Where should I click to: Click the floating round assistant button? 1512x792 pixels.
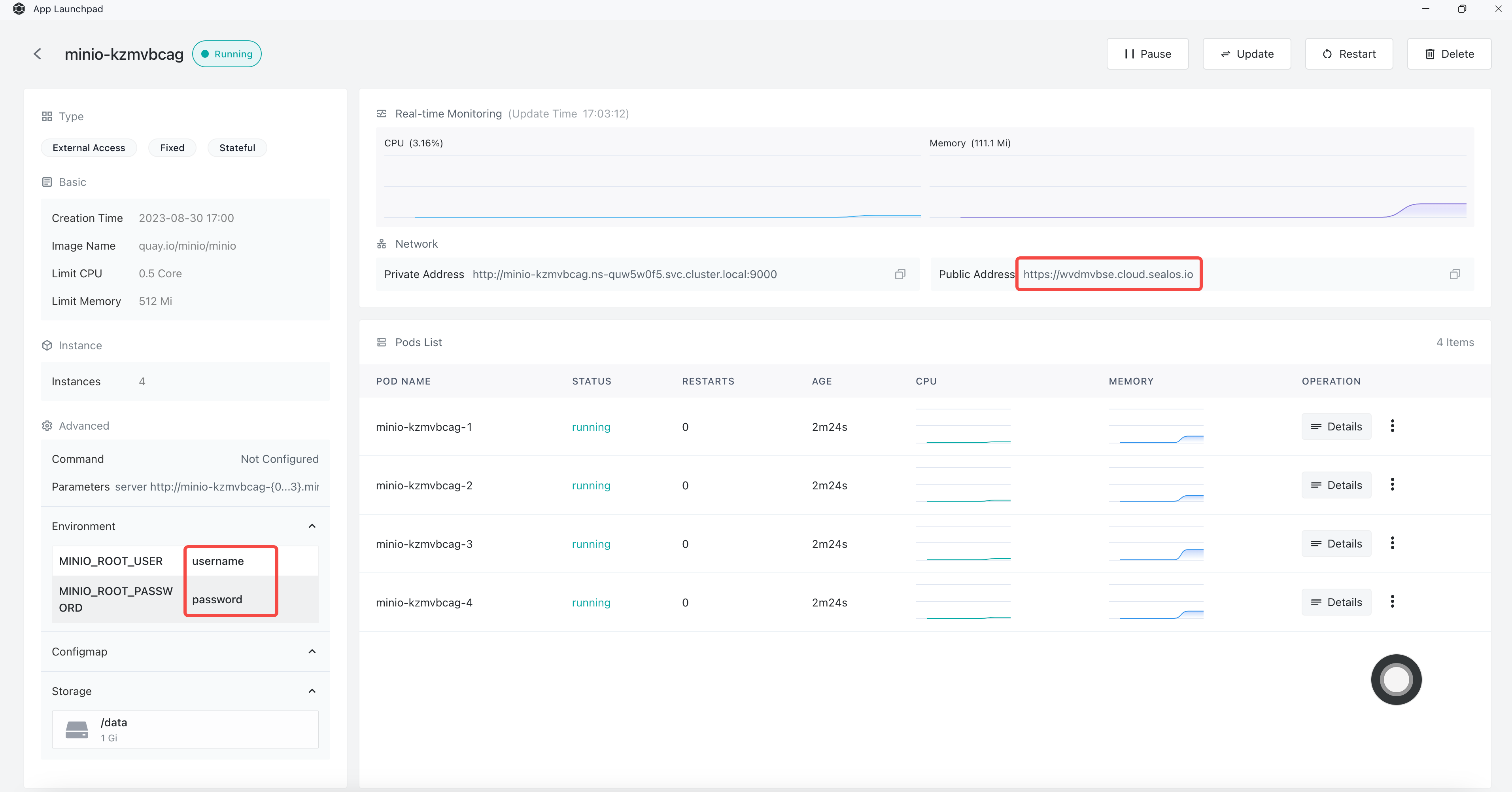click(x=1396, y=680)
